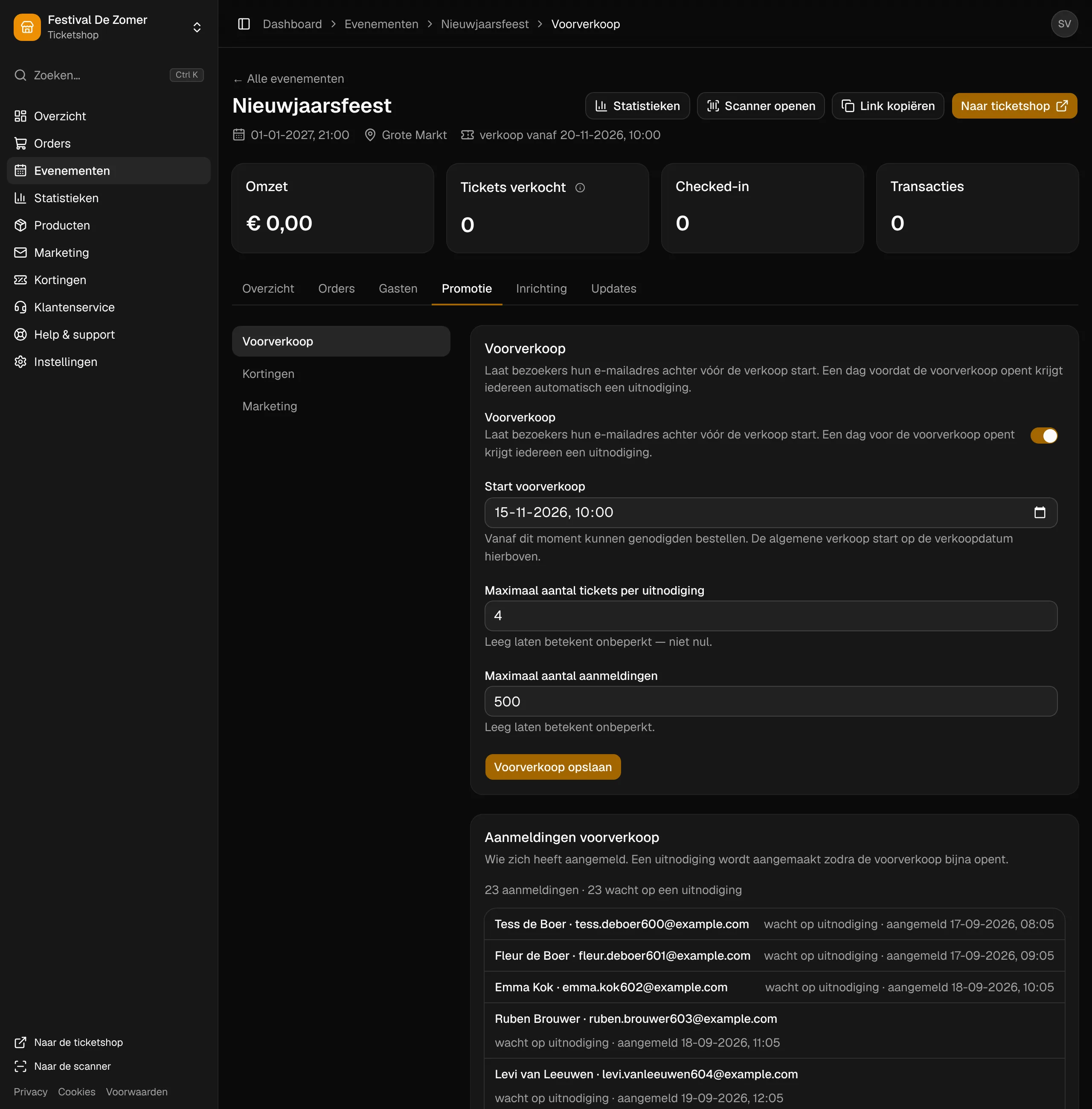The height and width of the screenshot is (1109, 1092).
Task: Open sidebar Statistieken page
Action: pyautogui.click(x=109, y=198)
